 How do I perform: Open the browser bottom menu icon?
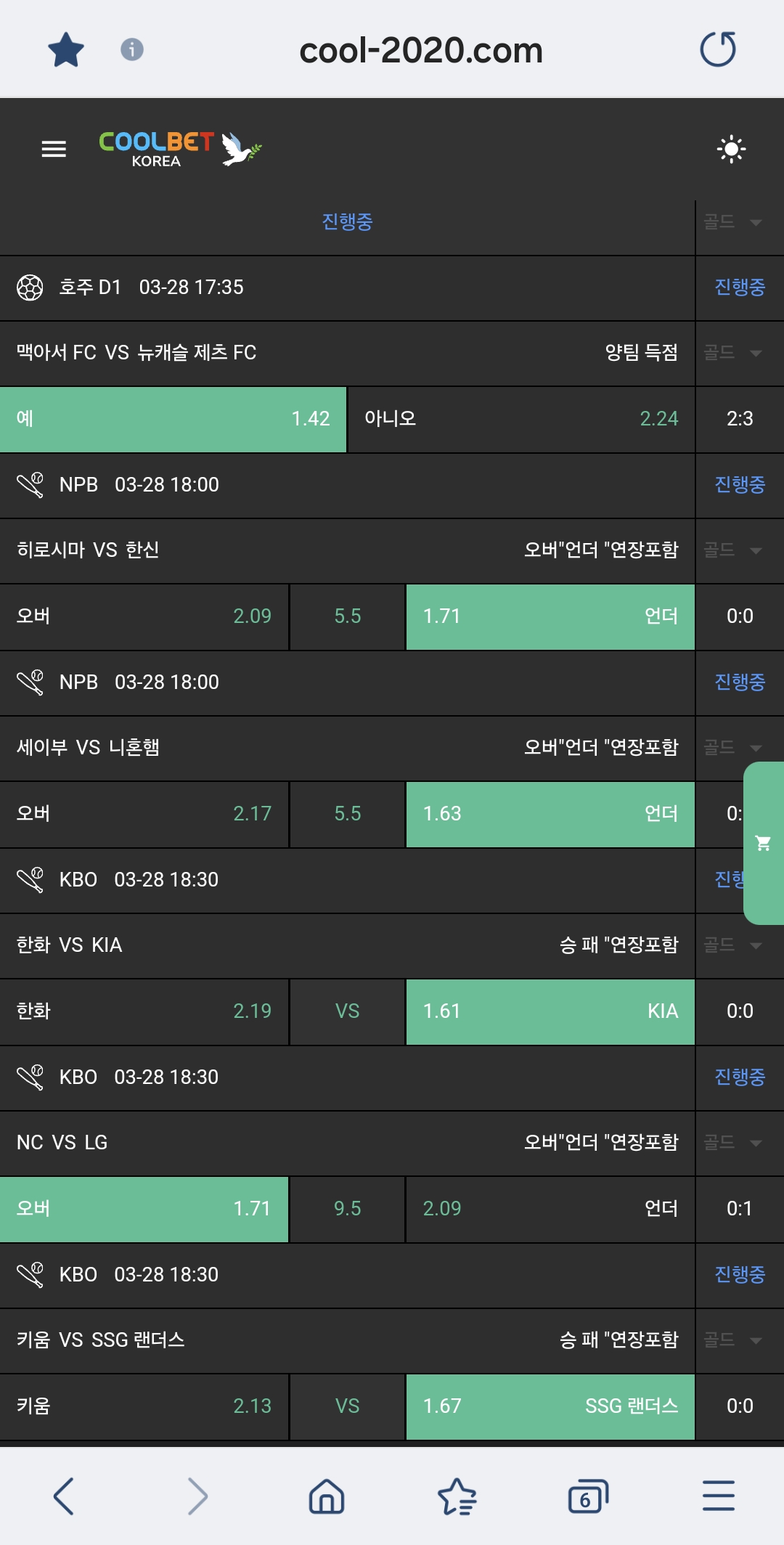point(719,1496)
